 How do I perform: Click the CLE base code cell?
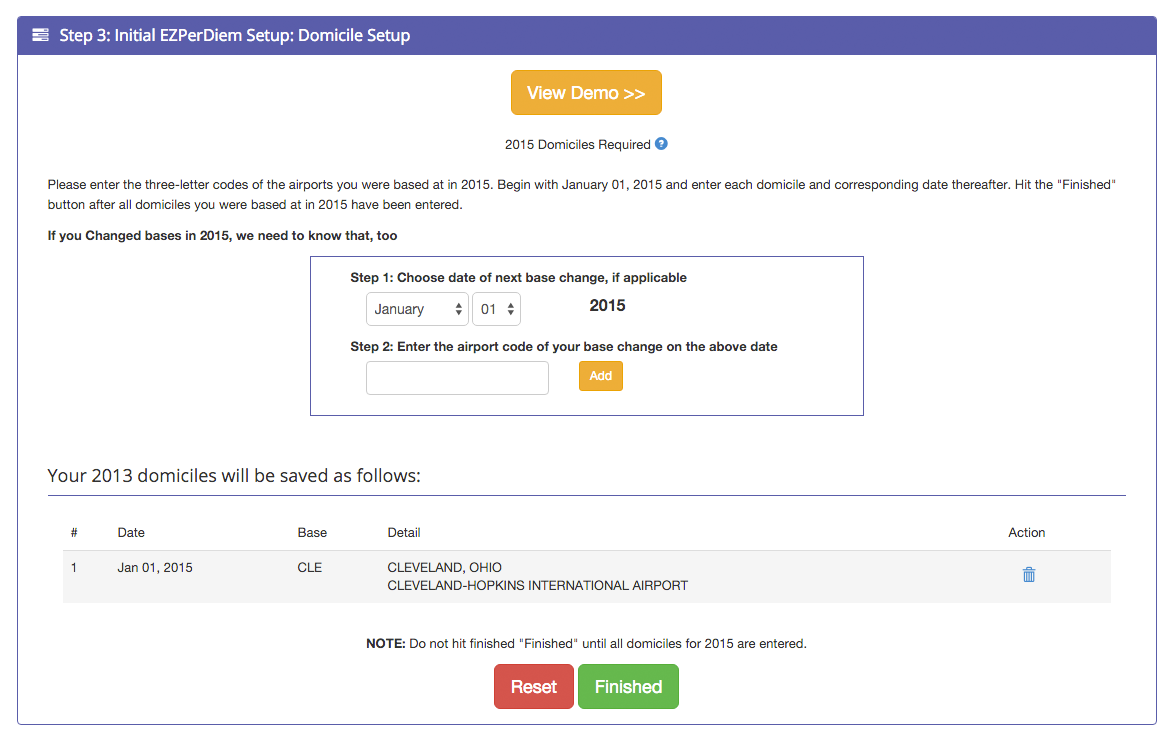click(310, 568)
